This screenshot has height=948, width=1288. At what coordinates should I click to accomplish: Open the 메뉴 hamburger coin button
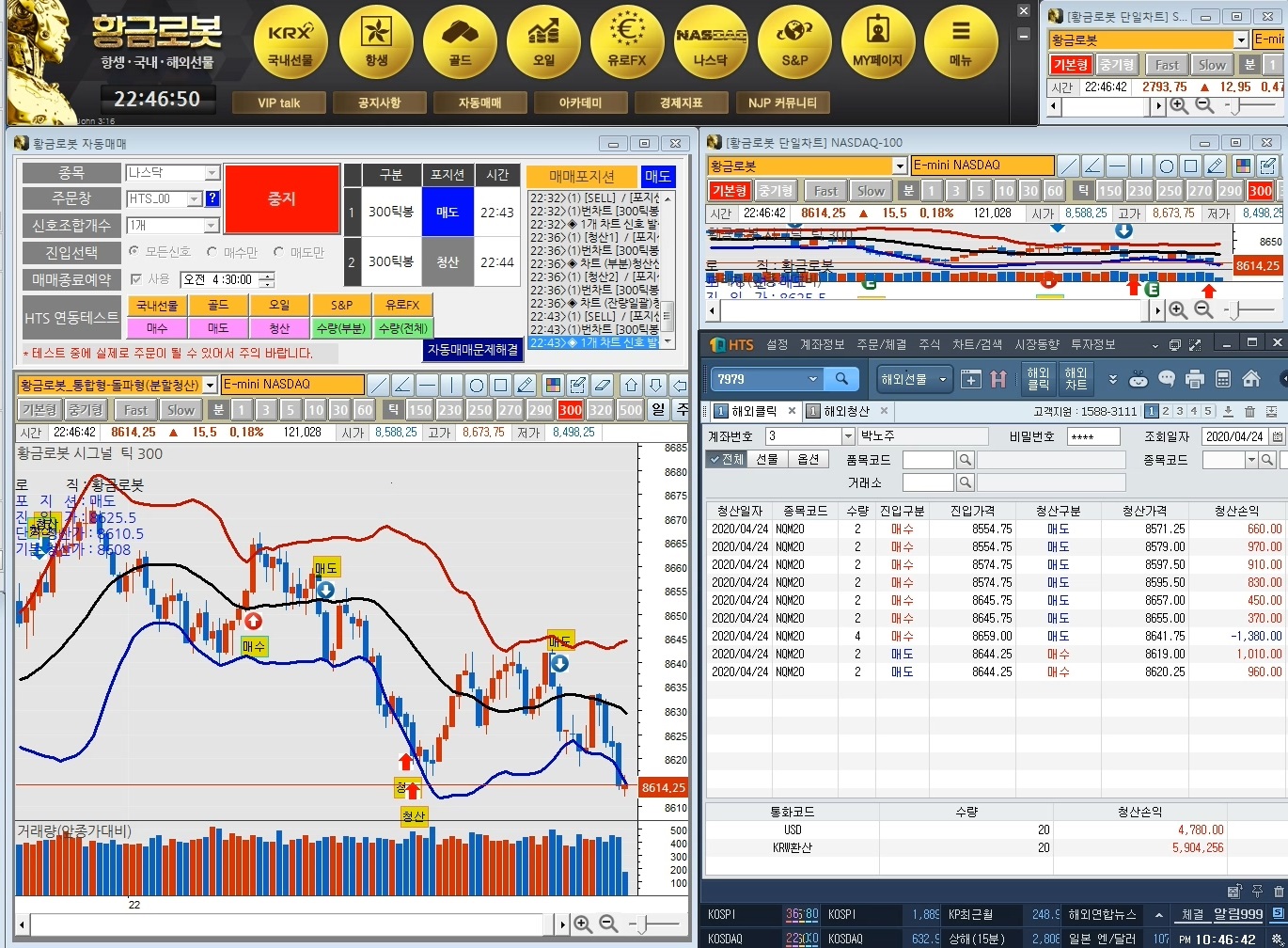click(961, 41)
